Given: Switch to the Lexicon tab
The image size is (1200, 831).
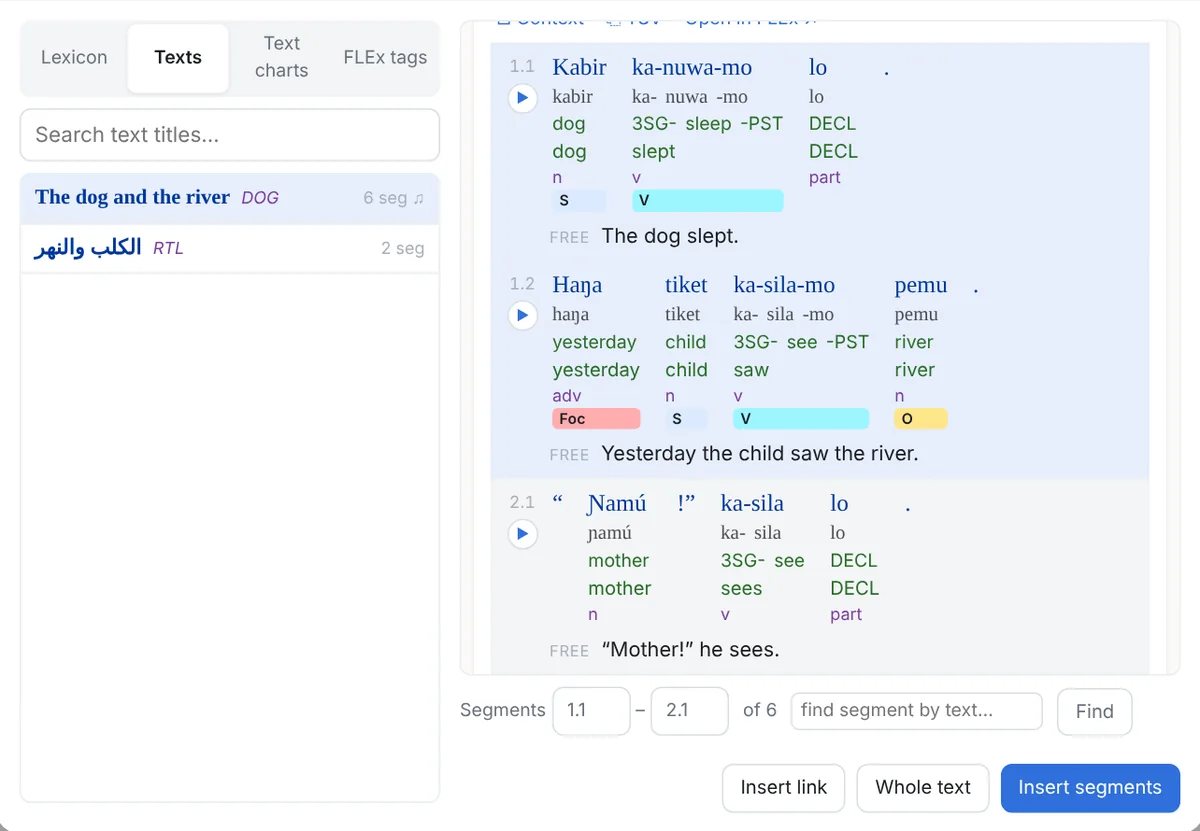Looking at the screenshot, I should click(x=74, y=57).
